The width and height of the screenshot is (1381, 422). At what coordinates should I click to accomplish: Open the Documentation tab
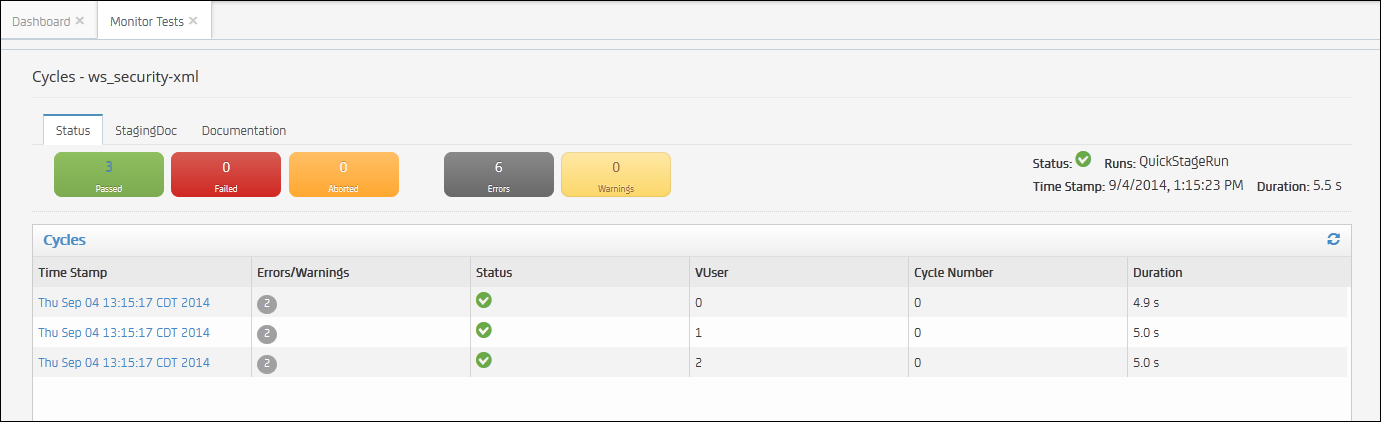pyautogui.click(x=244, y=130)
